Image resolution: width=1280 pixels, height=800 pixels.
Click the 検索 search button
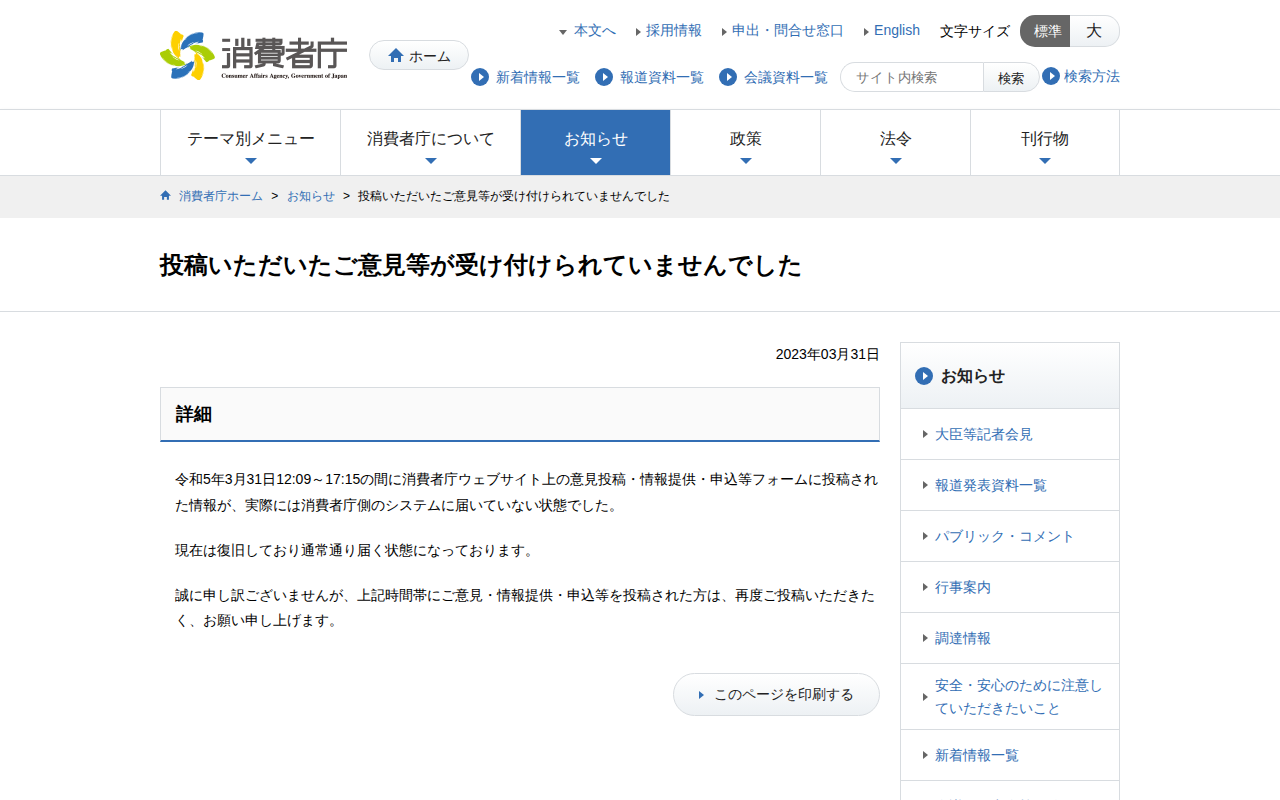[x=1011, y=77]
